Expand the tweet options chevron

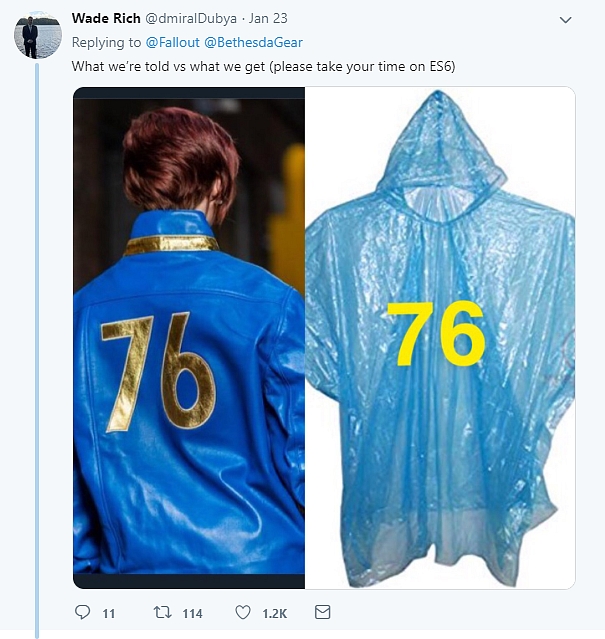point(565,20)
